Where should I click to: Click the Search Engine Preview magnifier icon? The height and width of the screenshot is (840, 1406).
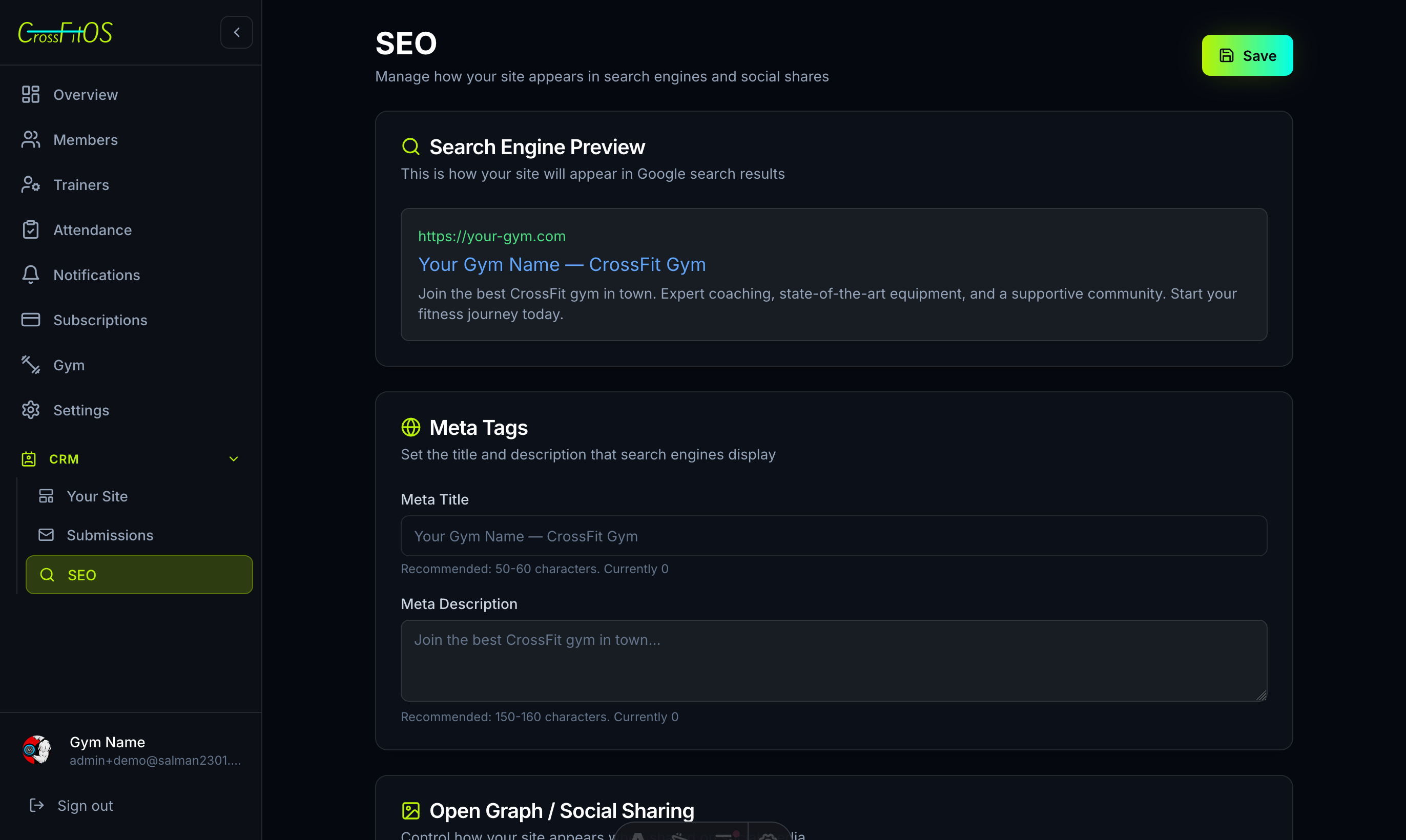410,147
